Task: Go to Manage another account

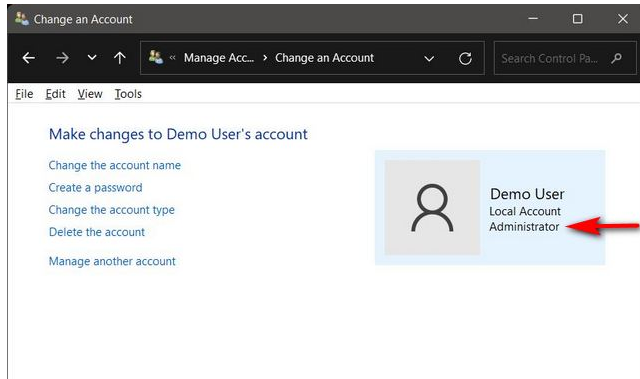Action: 112,261
